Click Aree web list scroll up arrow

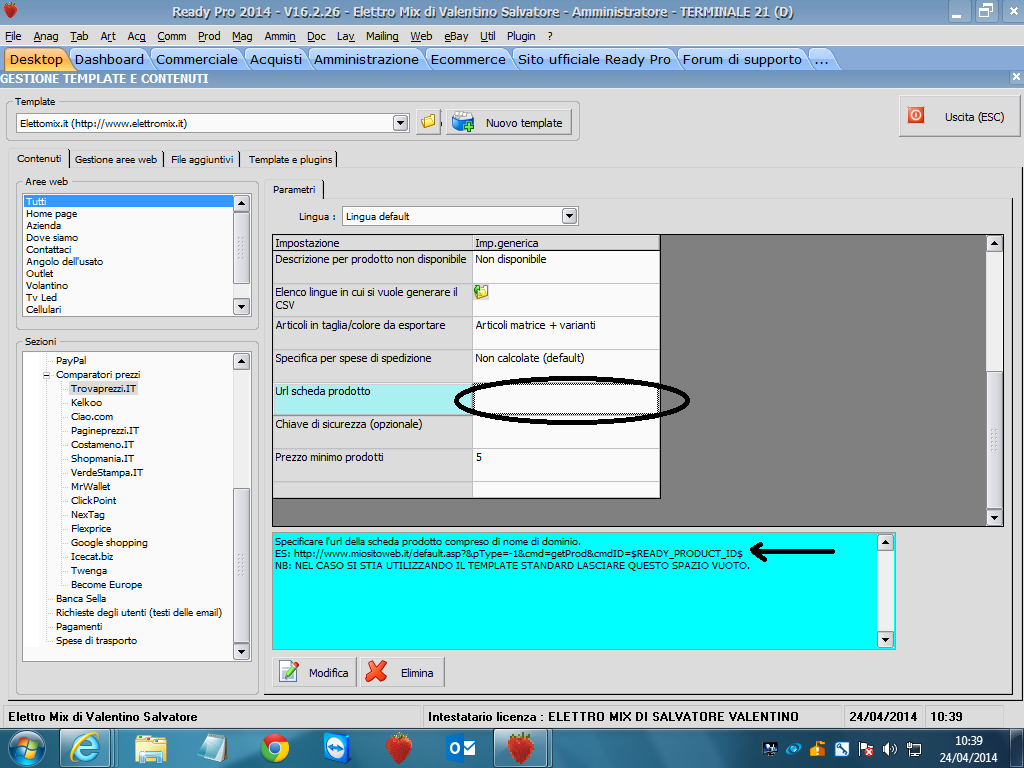pos(242,203)
